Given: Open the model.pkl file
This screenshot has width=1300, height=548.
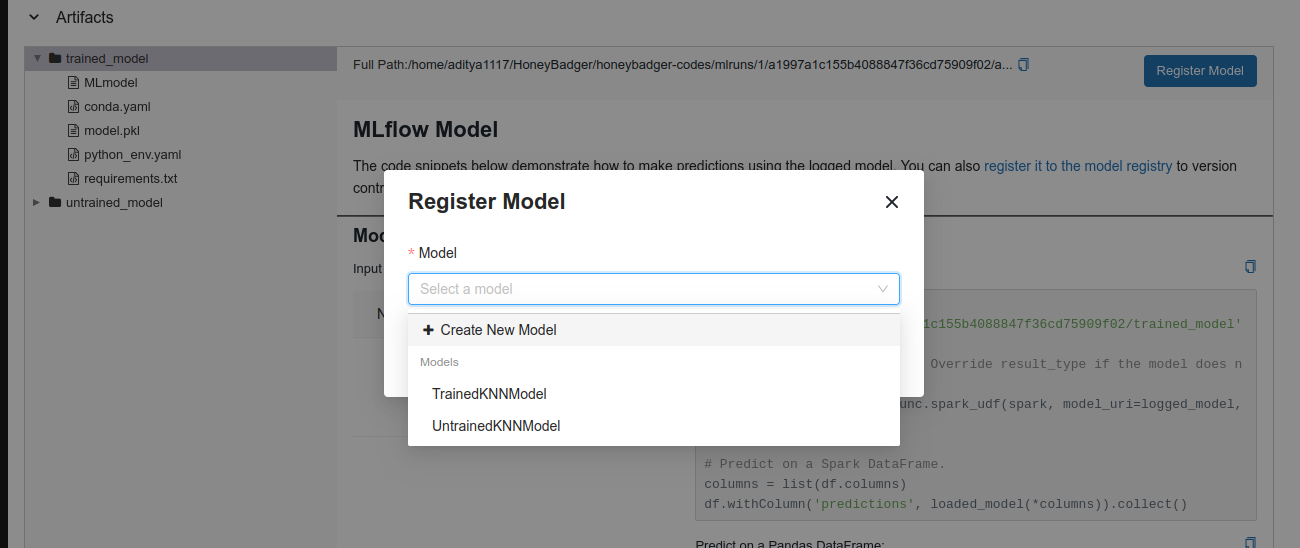Looking at the screenshot, I should 112,130.
